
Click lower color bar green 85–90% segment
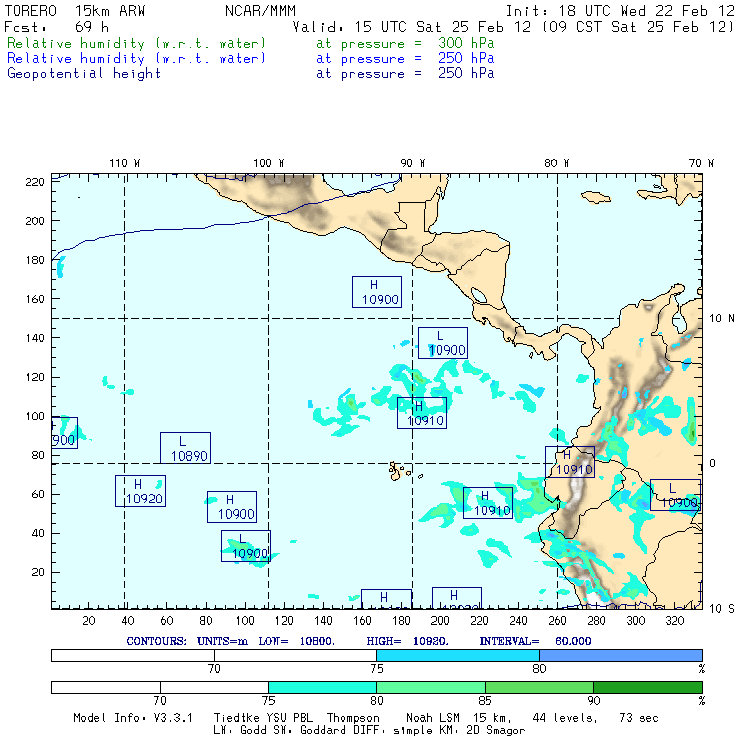[539, 687]
